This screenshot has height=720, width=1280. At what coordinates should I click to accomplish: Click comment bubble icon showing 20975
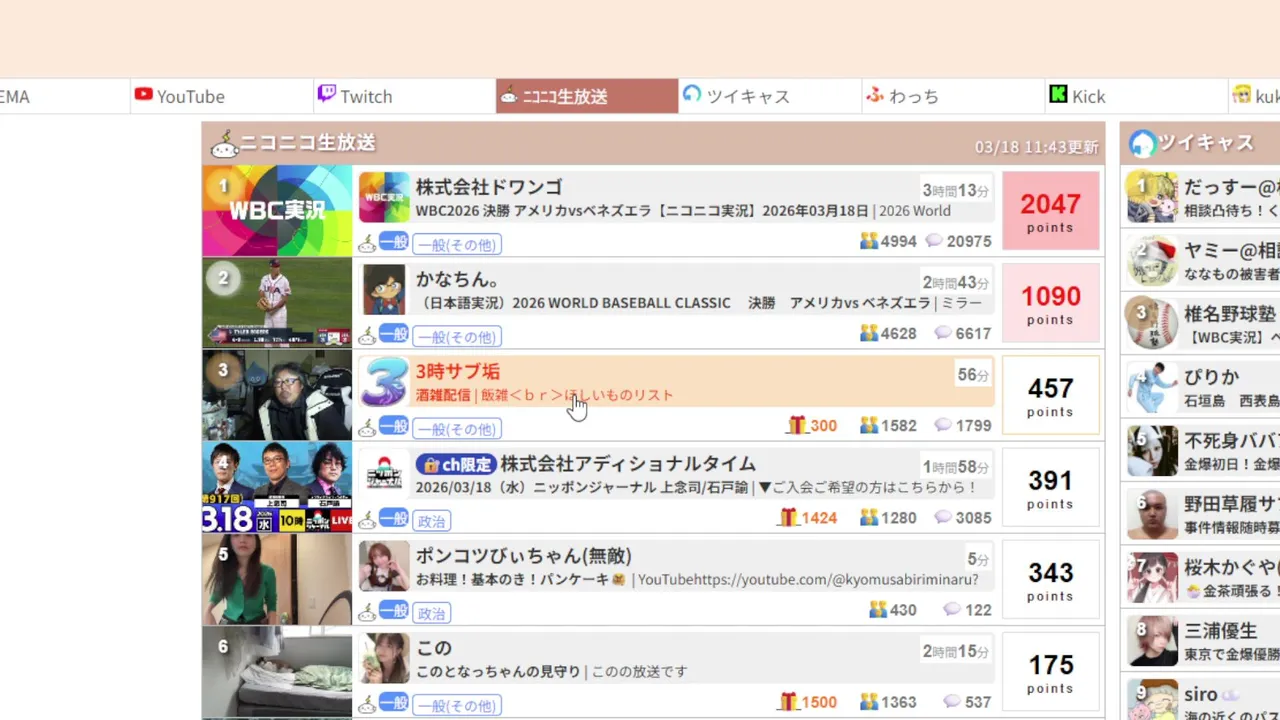pyautogui.click(x=934, y=241)
